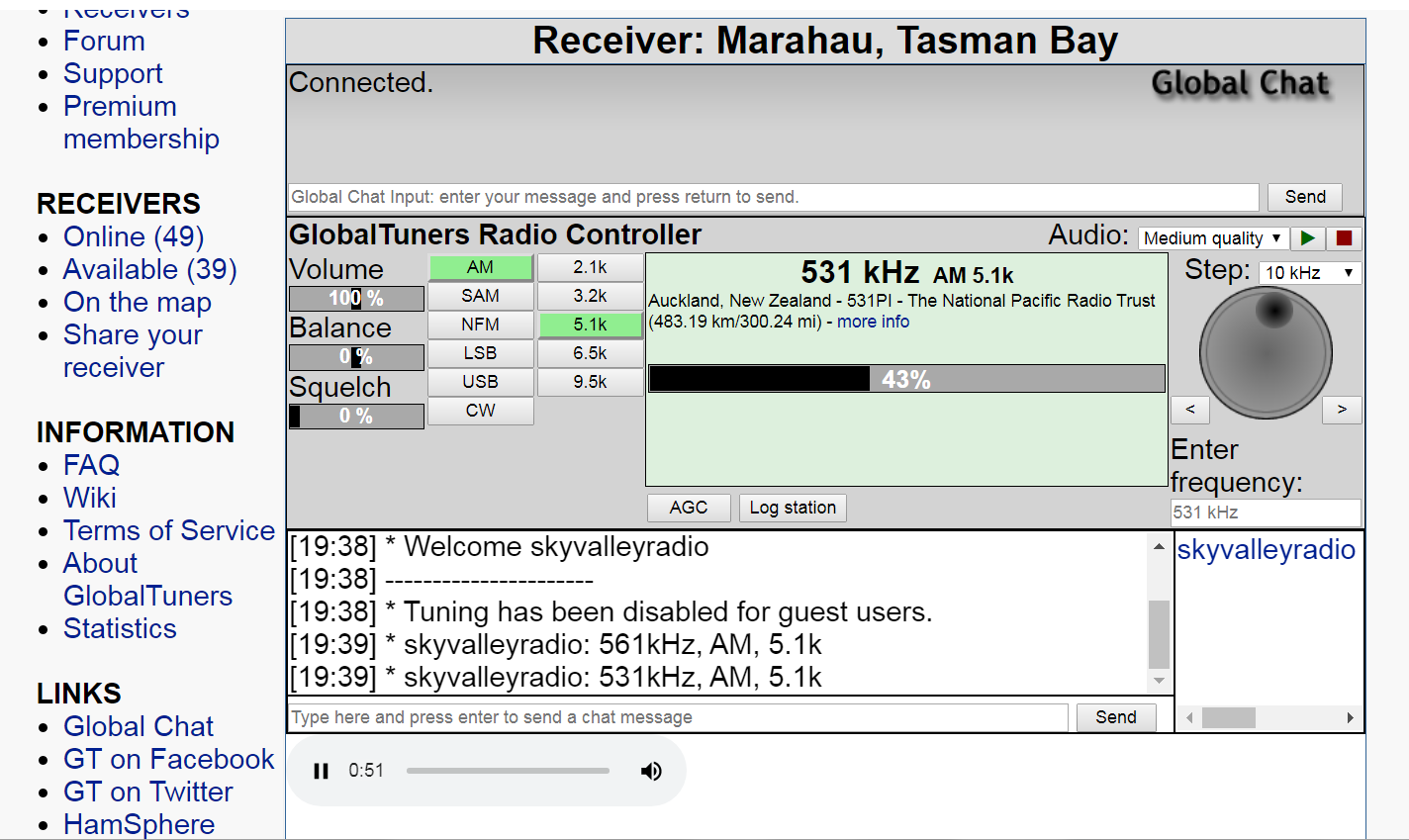Select the 9.5k bandwidth filter
Viewport: 1409px width, 840px height.
[x=590, y=382]
